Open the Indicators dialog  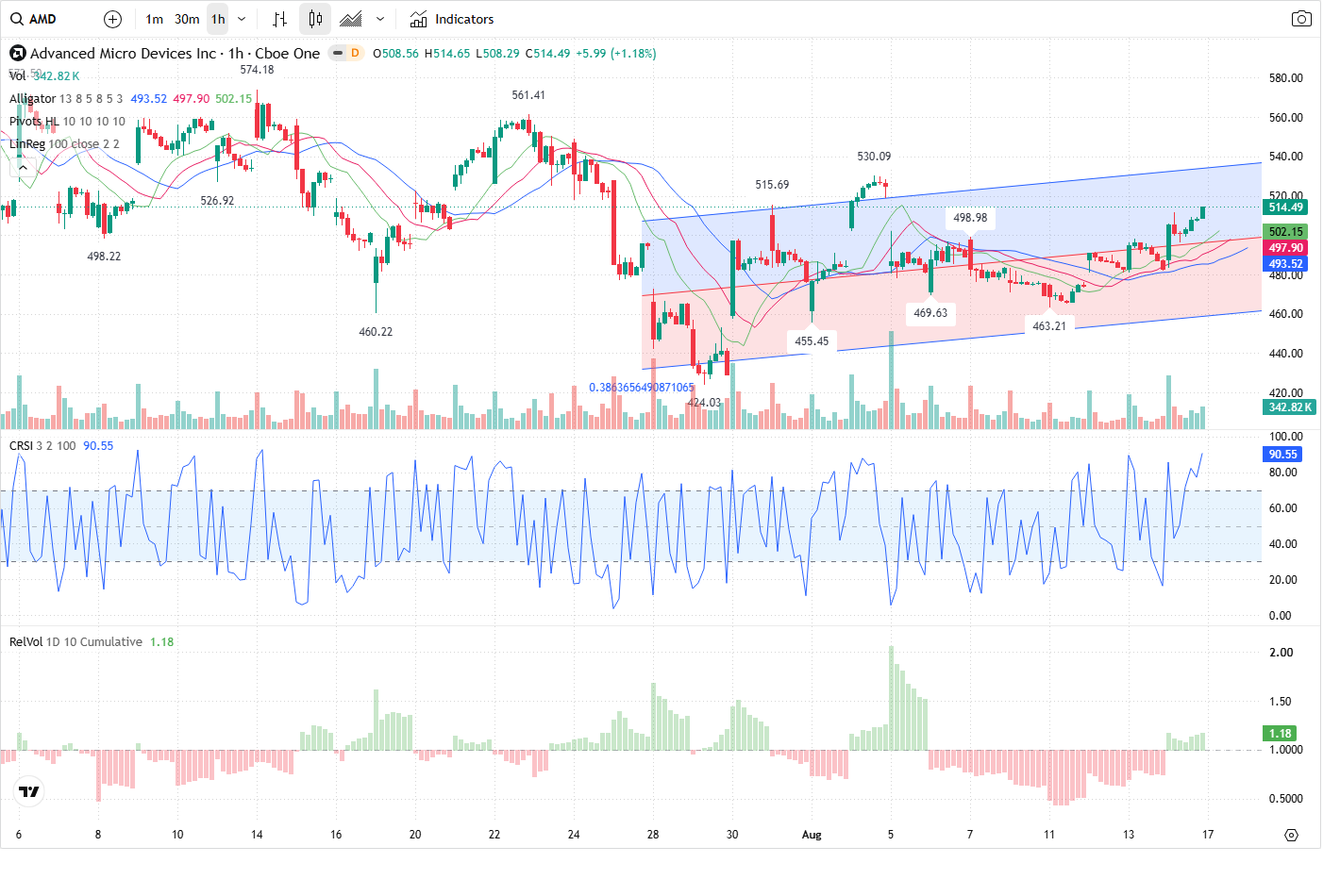point(452,19)
